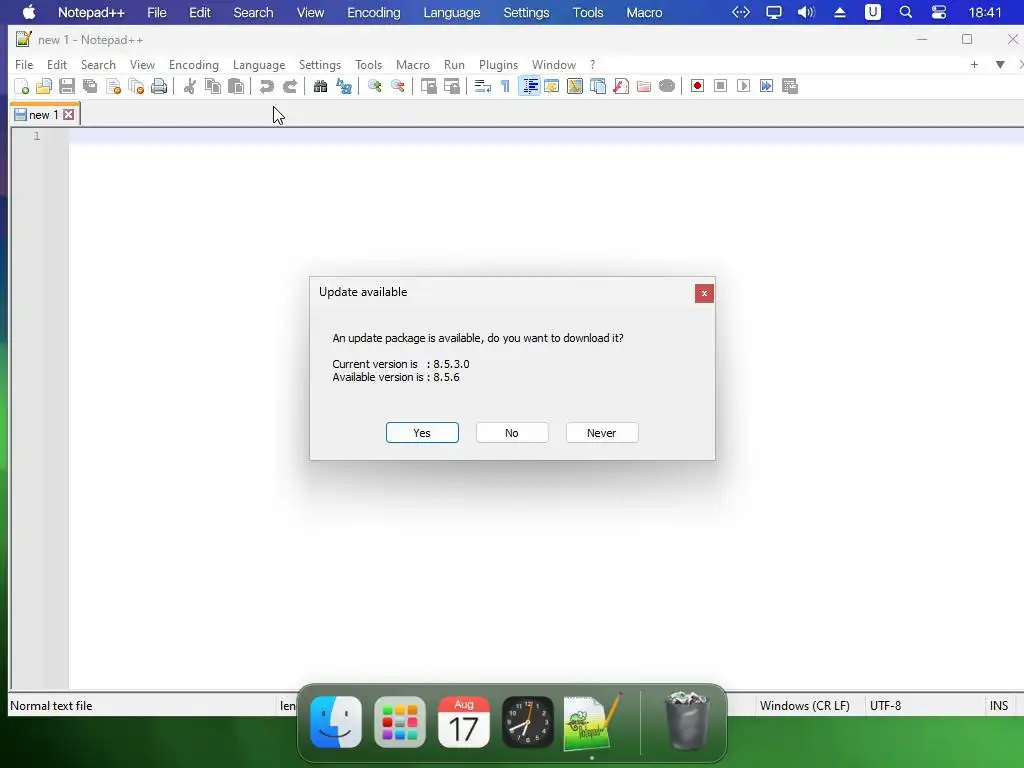Zoom out using the magnifier minus icon
Viewport: 1024px width, 768px height.
(x=398, y=86)
